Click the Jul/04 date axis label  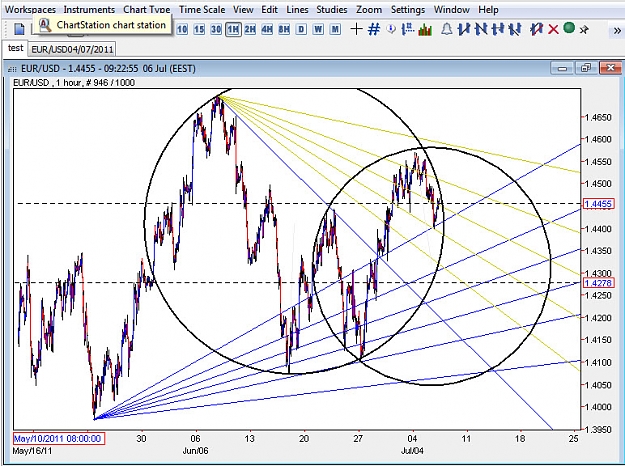coord(412,451)
